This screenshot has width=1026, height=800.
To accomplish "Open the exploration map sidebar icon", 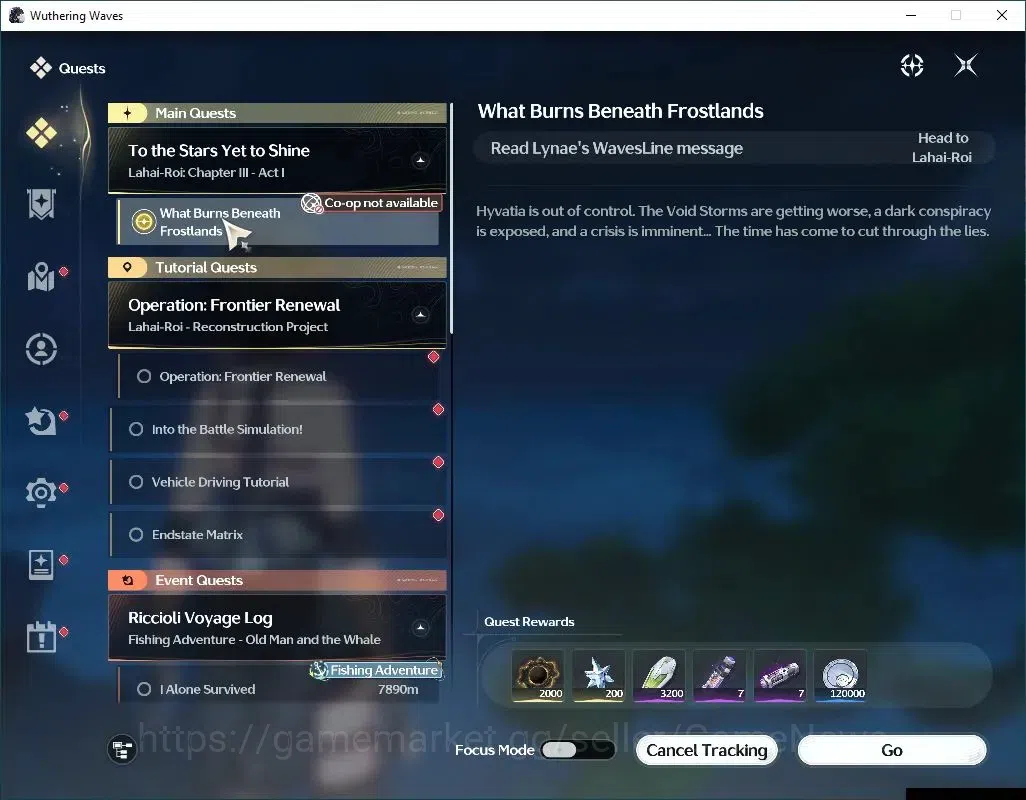I will [x=41, y=277].
